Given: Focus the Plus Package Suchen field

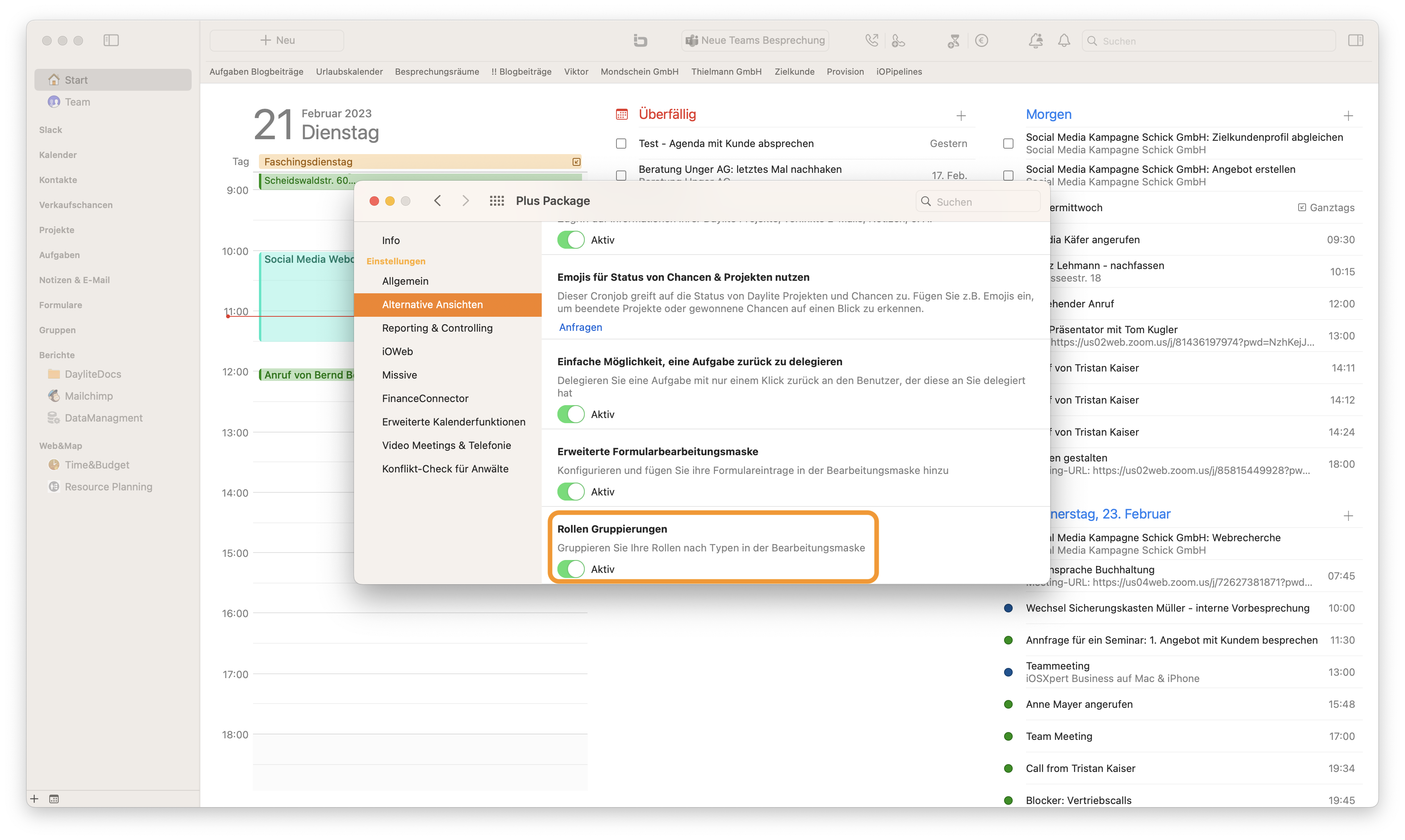Looking at the screenshot, I should pos(978,201).
